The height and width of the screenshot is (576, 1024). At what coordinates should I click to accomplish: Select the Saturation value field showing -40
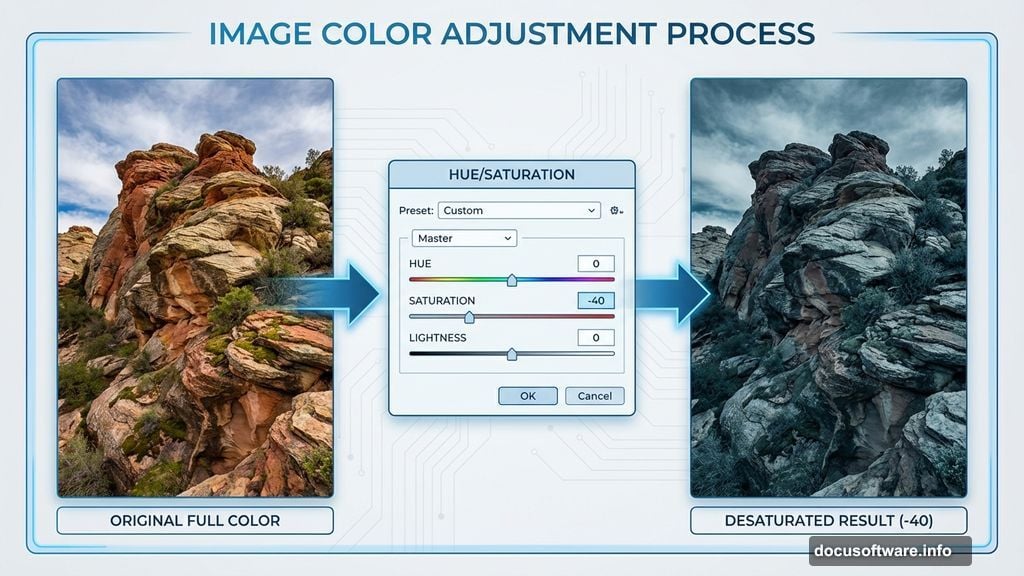pos(597,300)
